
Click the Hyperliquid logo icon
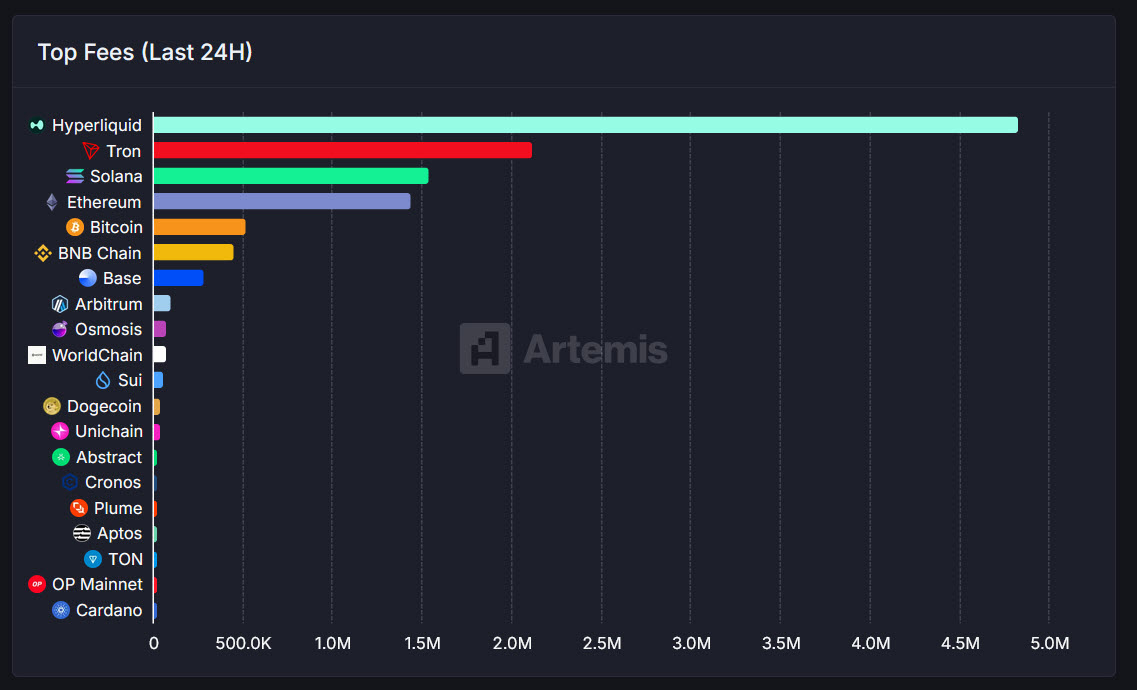click(x=36, y=125)
